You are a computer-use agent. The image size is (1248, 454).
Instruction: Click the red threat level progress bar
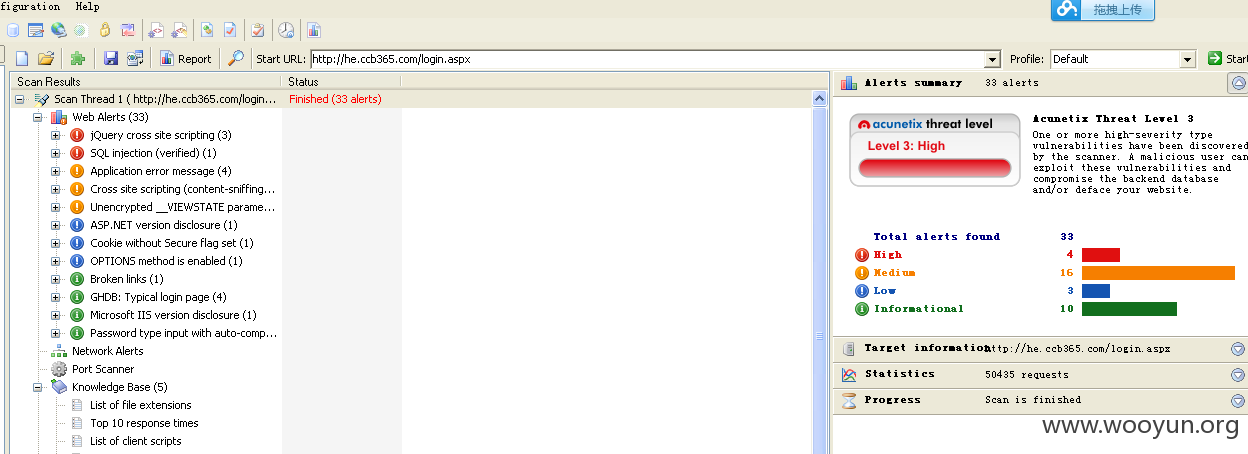pos(935,168)
